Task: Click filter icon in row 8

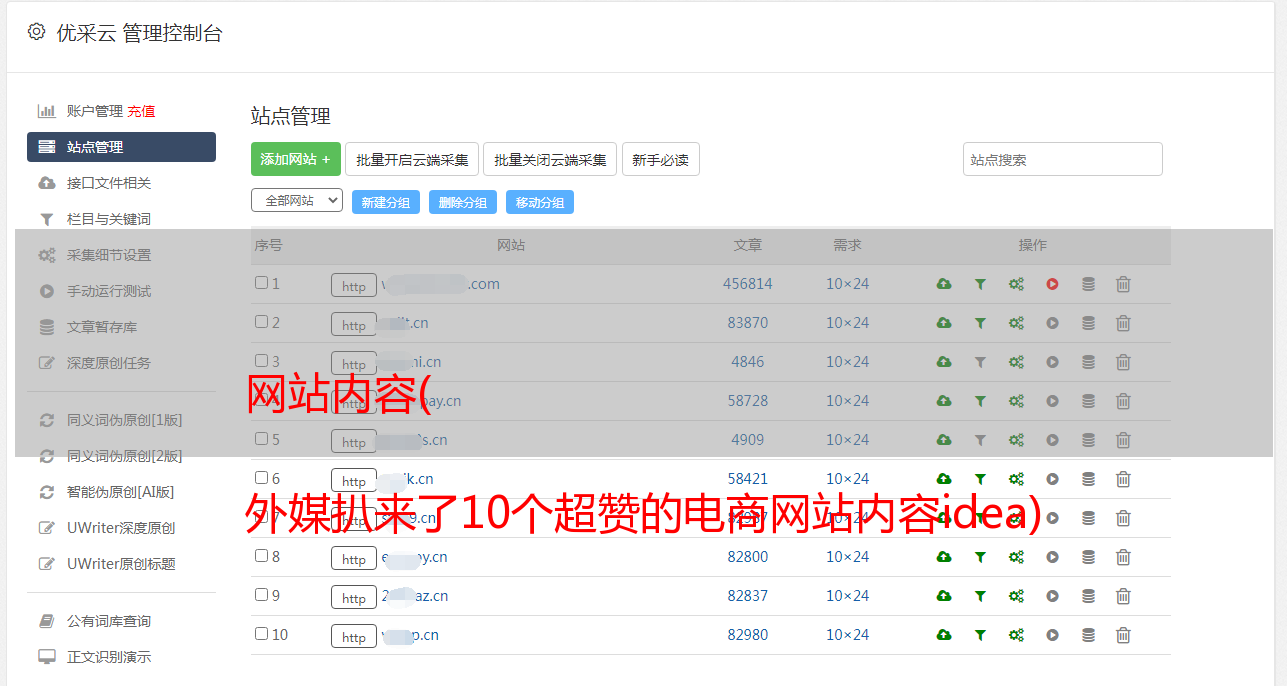Action: click(980, 557)
